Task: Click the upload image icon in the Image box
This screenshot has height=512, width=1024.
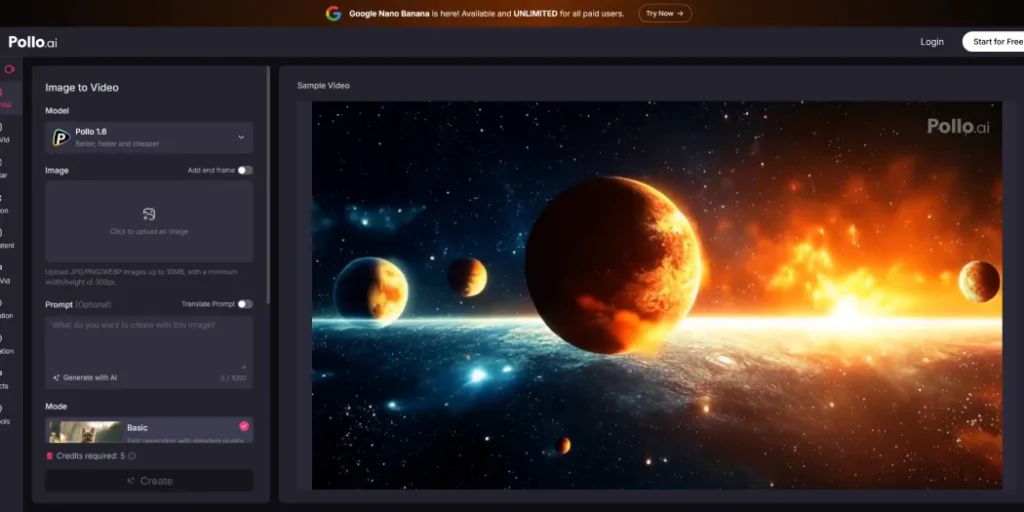Action: (x=149, y=214)
